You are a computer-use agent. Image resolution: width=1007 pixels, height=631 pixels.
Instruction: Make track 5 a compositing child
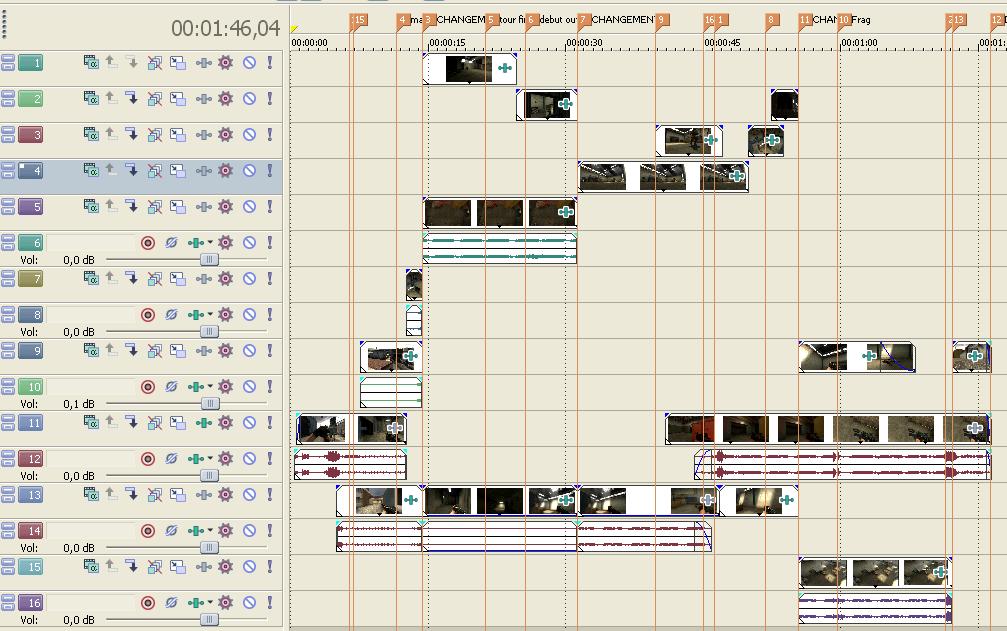pyautogui.click(x=132, y=206)
